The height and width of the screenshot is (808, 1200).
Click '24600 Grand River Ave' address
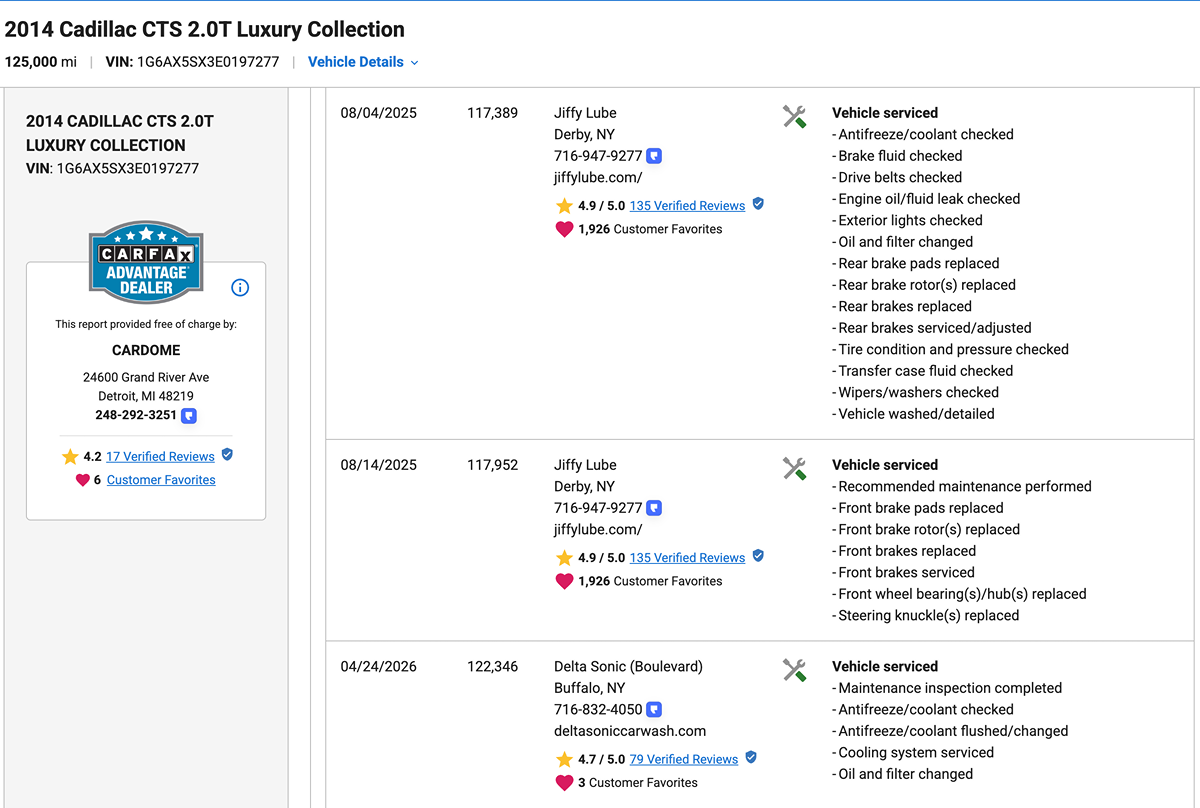pyautogui.click(x=146, y=378)
